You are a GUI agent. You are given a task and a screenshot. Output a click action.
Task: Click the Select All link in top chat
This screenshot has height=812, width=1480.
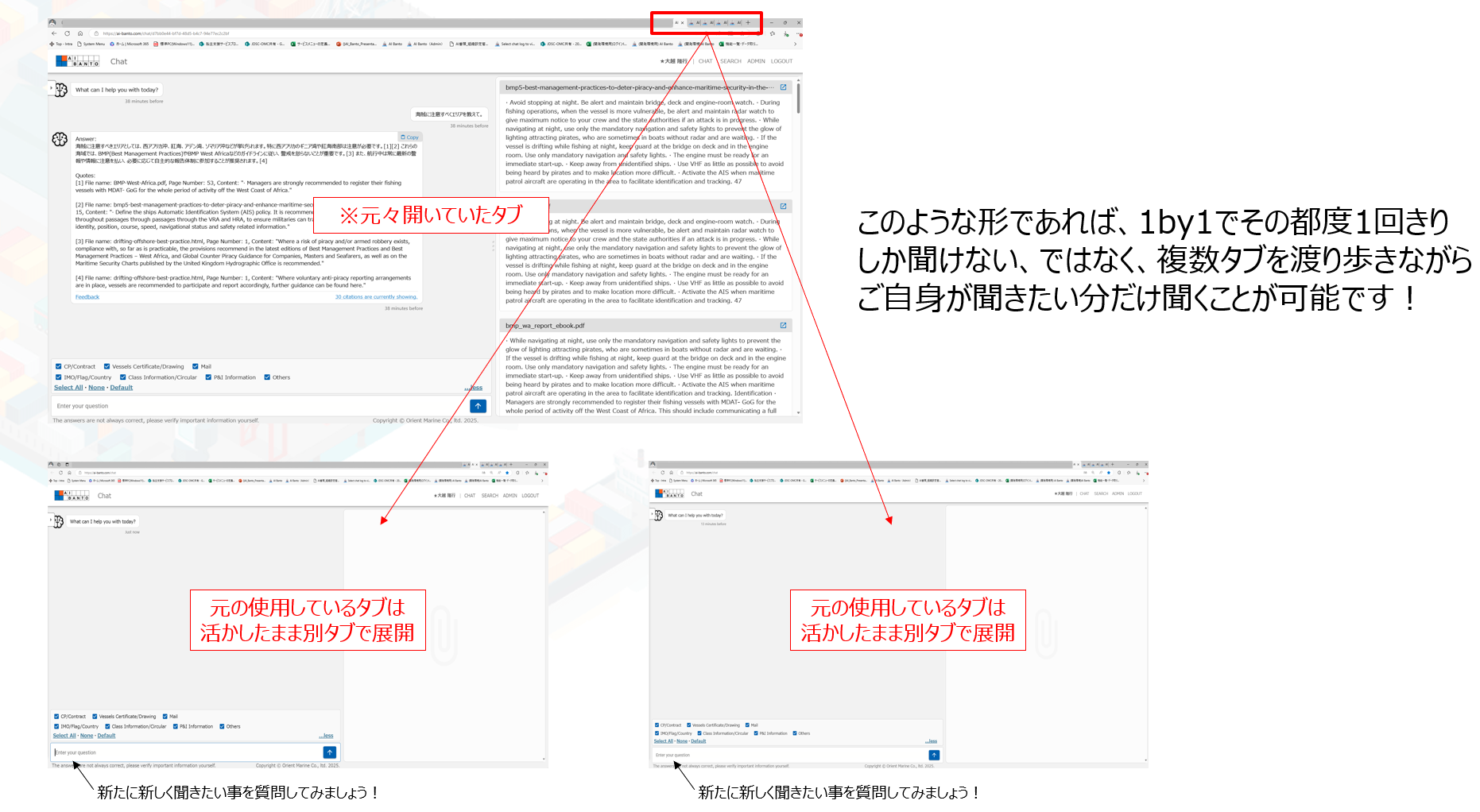(x=68, y=388)
